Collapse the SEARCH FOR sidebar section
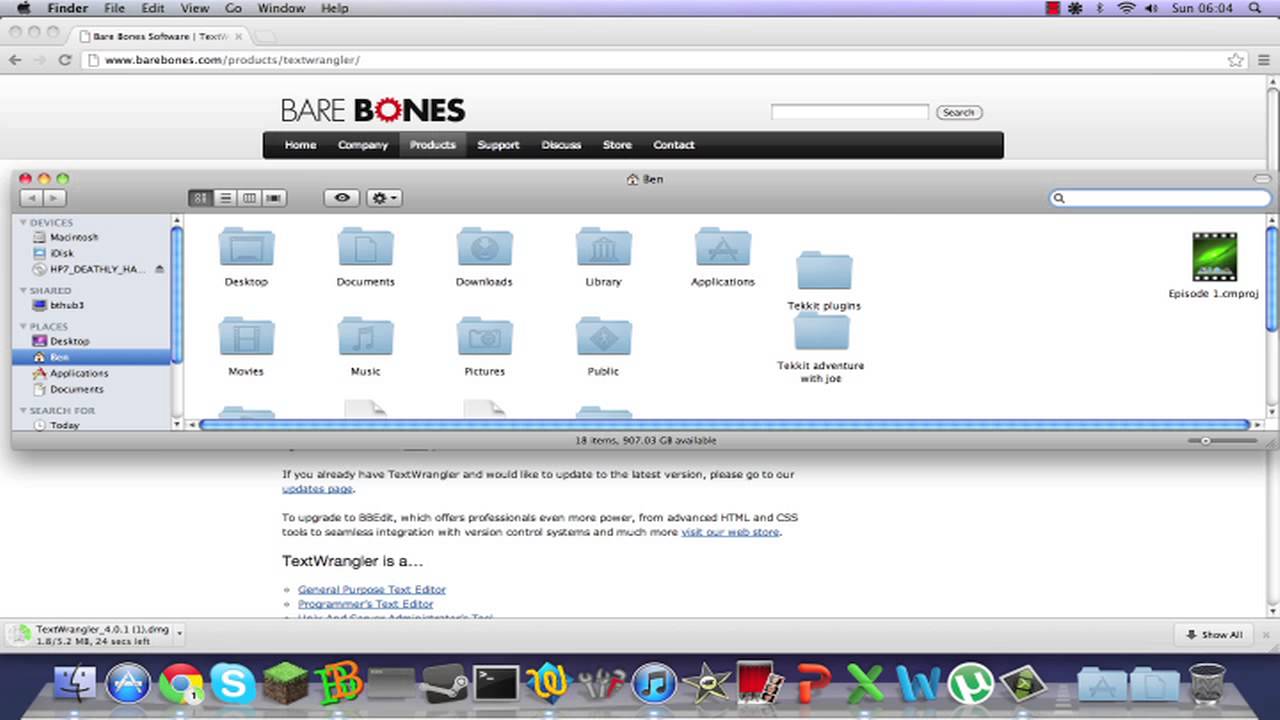The image size is (1280, 720). click(x=23, y=411)
